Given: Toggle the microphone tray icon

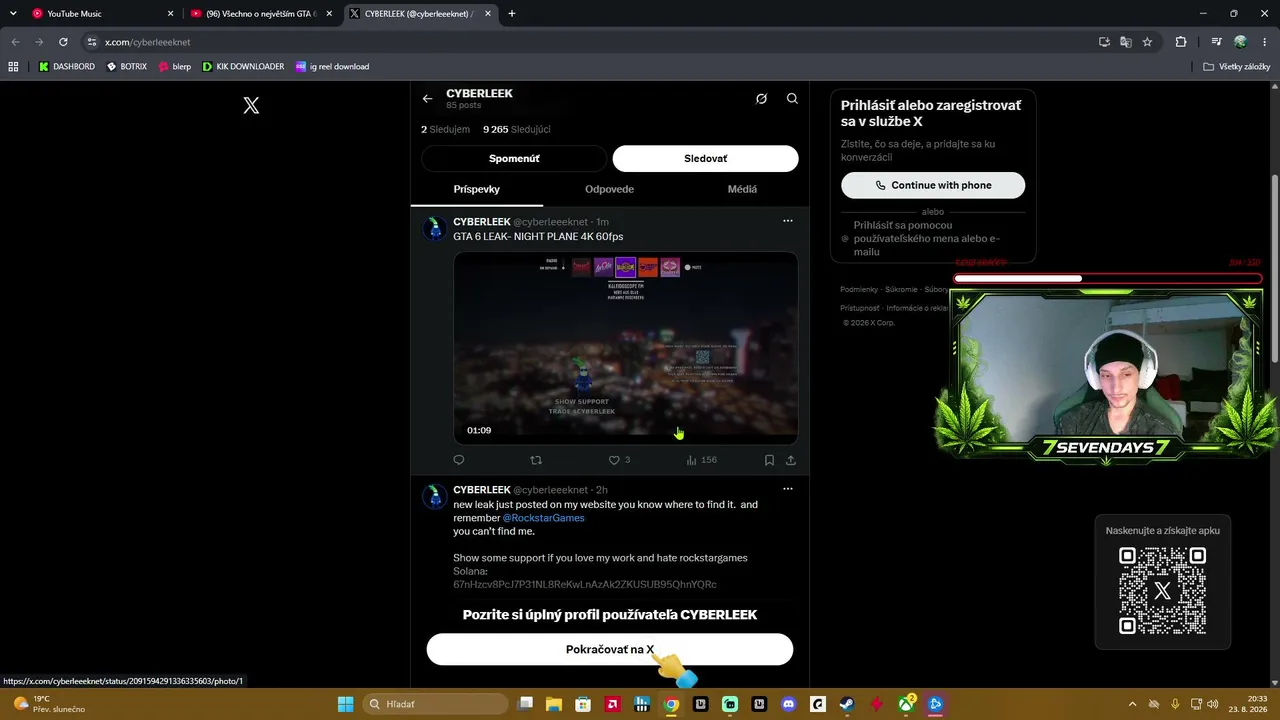Looking at the screenshot, I should [1175, 704].
